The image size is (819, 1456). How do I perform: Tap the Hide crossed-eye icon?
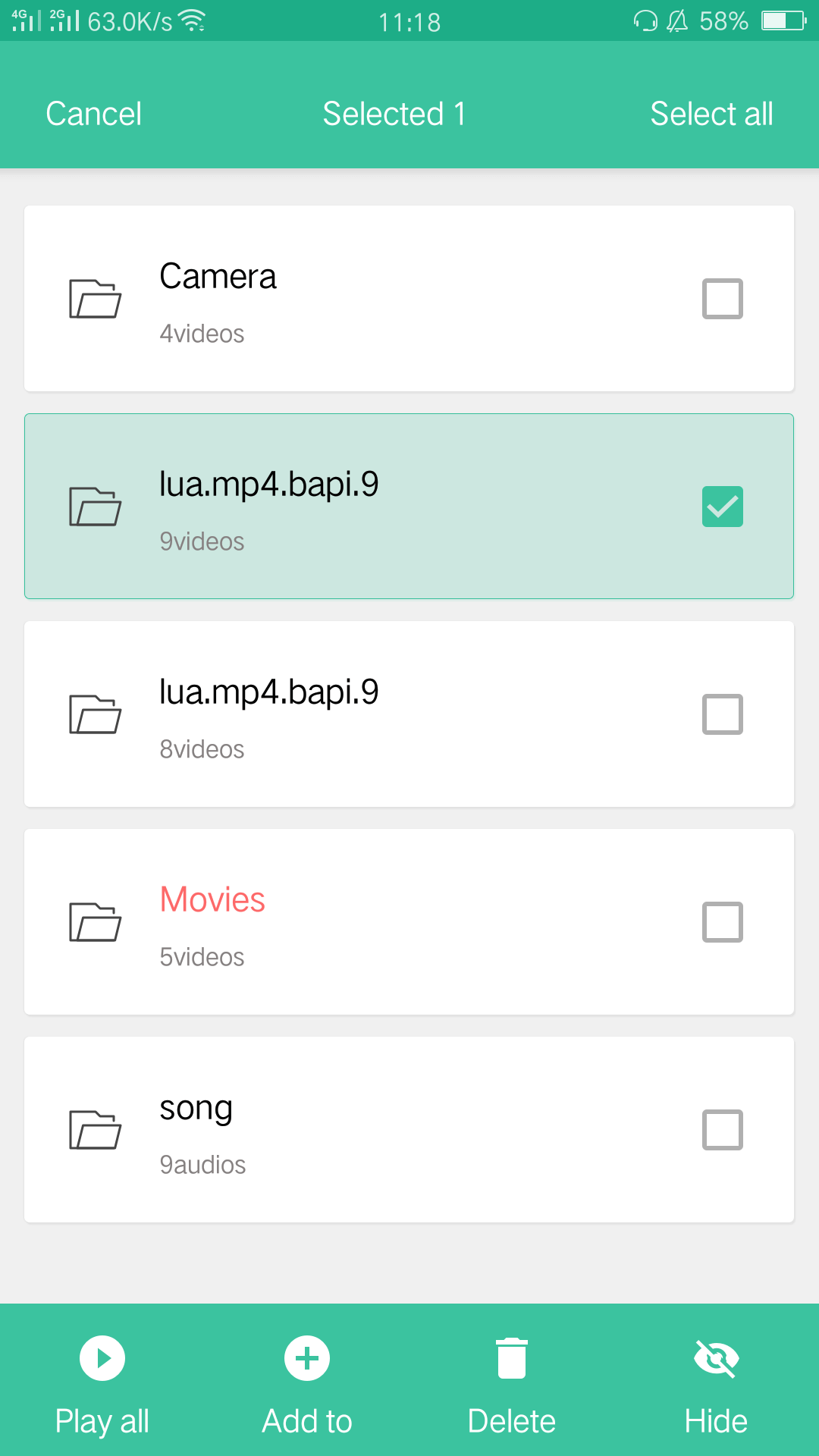(x=717, y=1357)
